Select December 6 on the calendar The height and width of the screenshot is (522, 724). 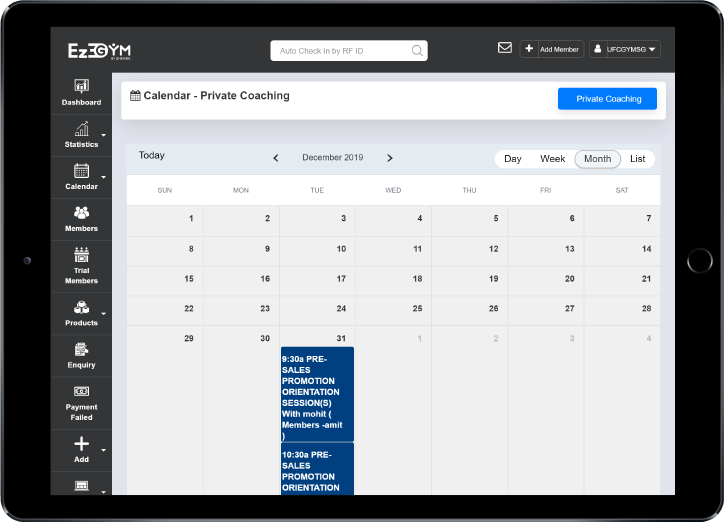click(x=572, y=218)
